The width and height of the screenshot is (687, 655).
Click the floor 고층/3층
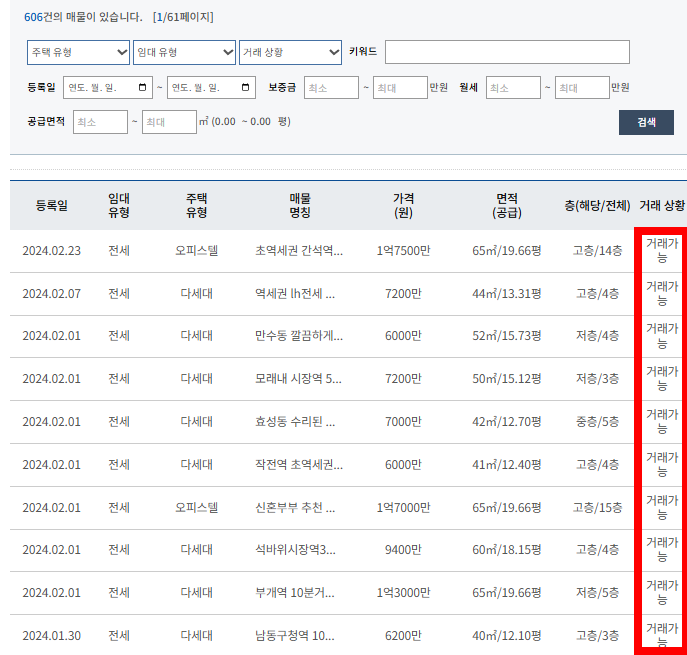[x=597, y=635]
